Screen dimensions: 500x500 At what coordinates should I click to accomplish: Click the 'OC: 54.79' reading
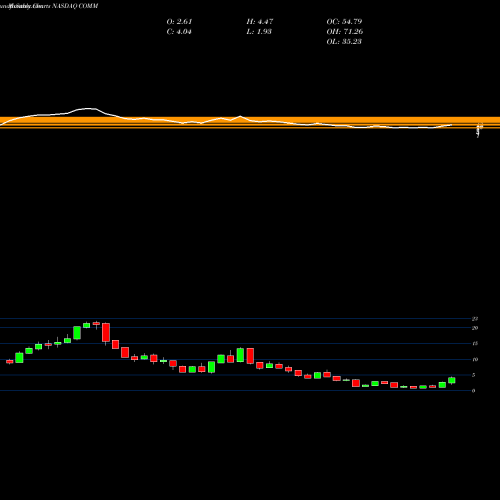pos(344,22)
